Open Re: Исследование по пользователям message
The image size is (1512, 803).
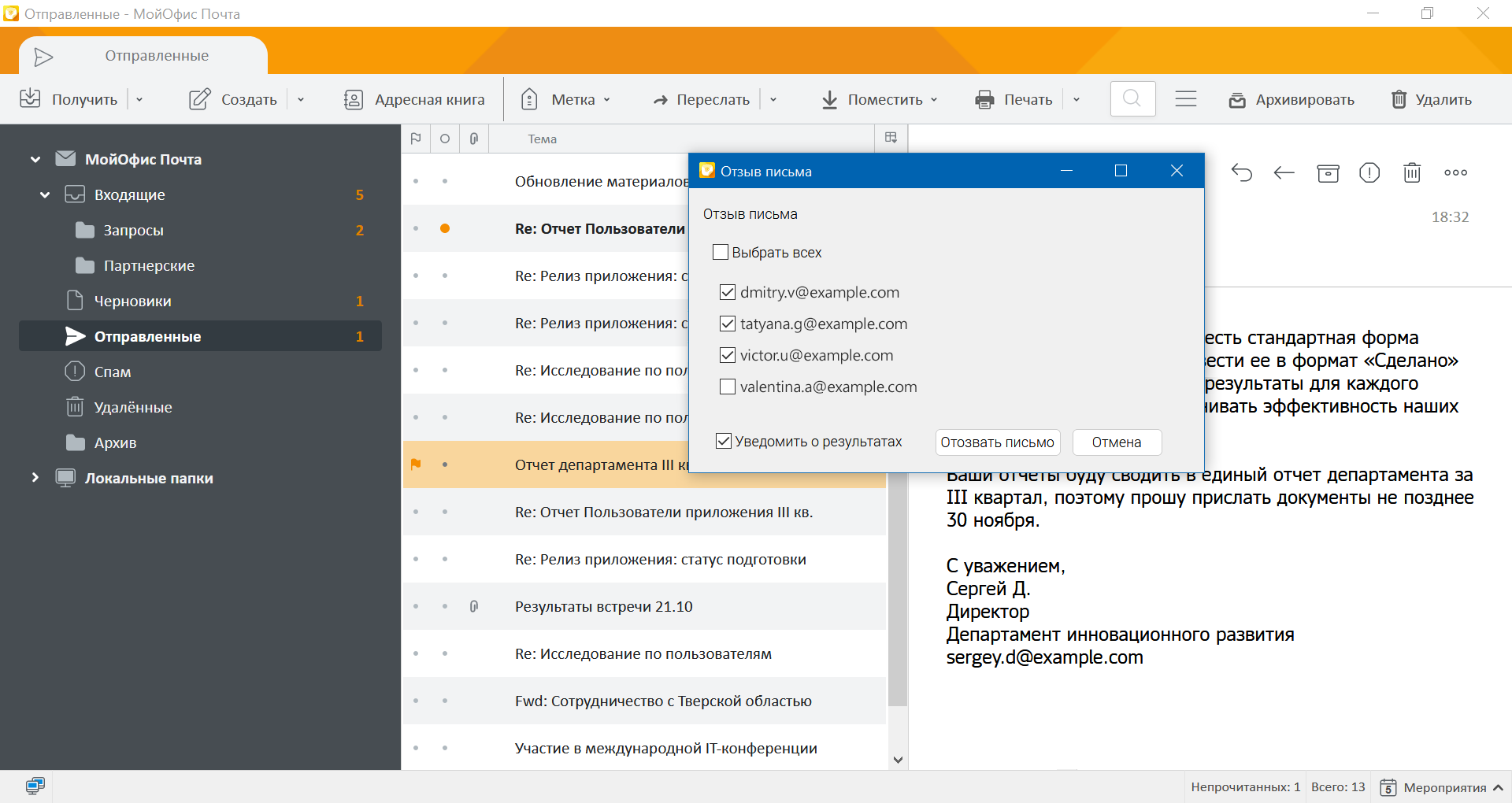point(645,653)
